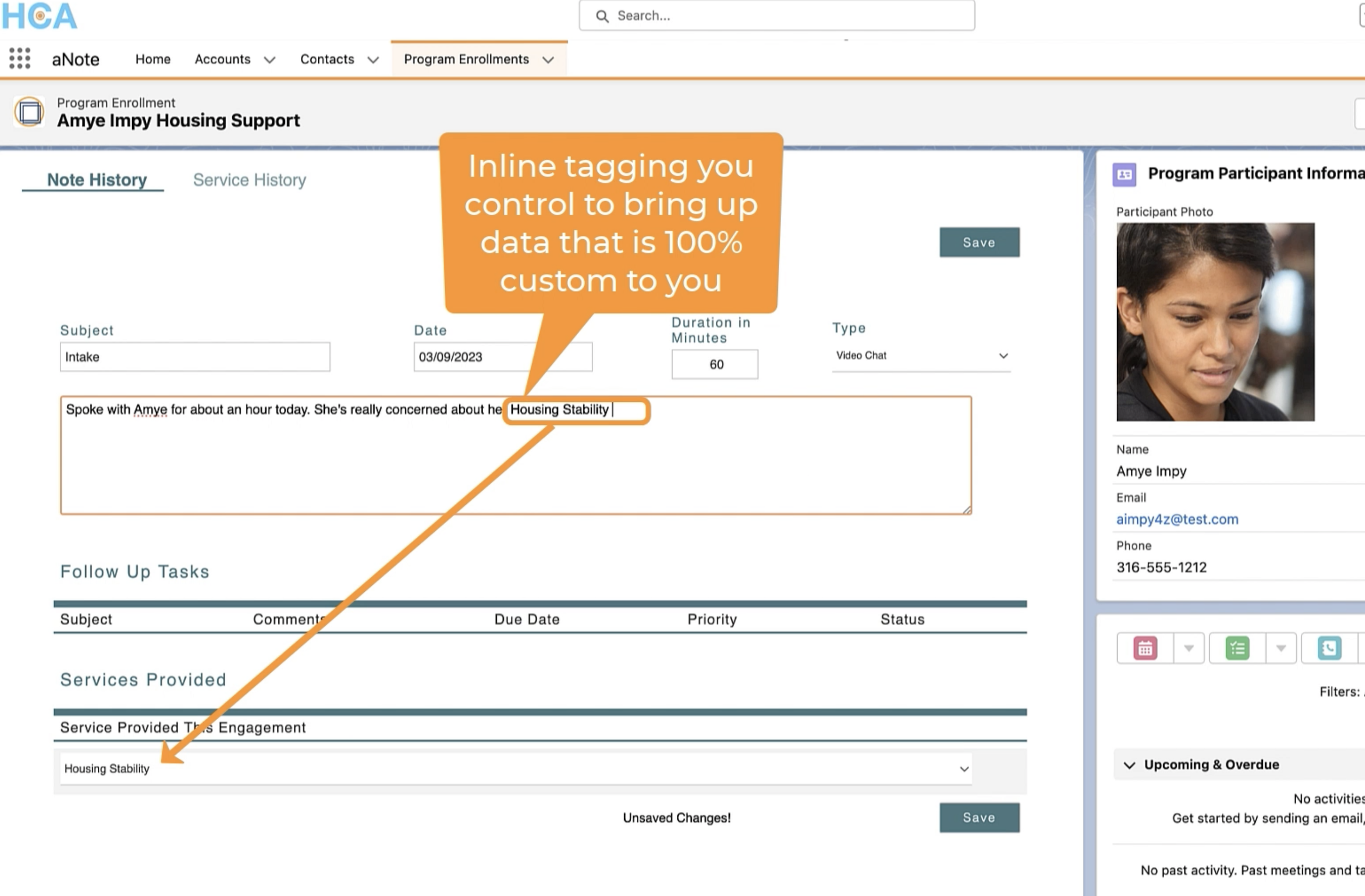The width and height of the screenshot is (1365, 896).
Task: Click the pink New Event calendar icon
Action: [x=1145, y=649]
